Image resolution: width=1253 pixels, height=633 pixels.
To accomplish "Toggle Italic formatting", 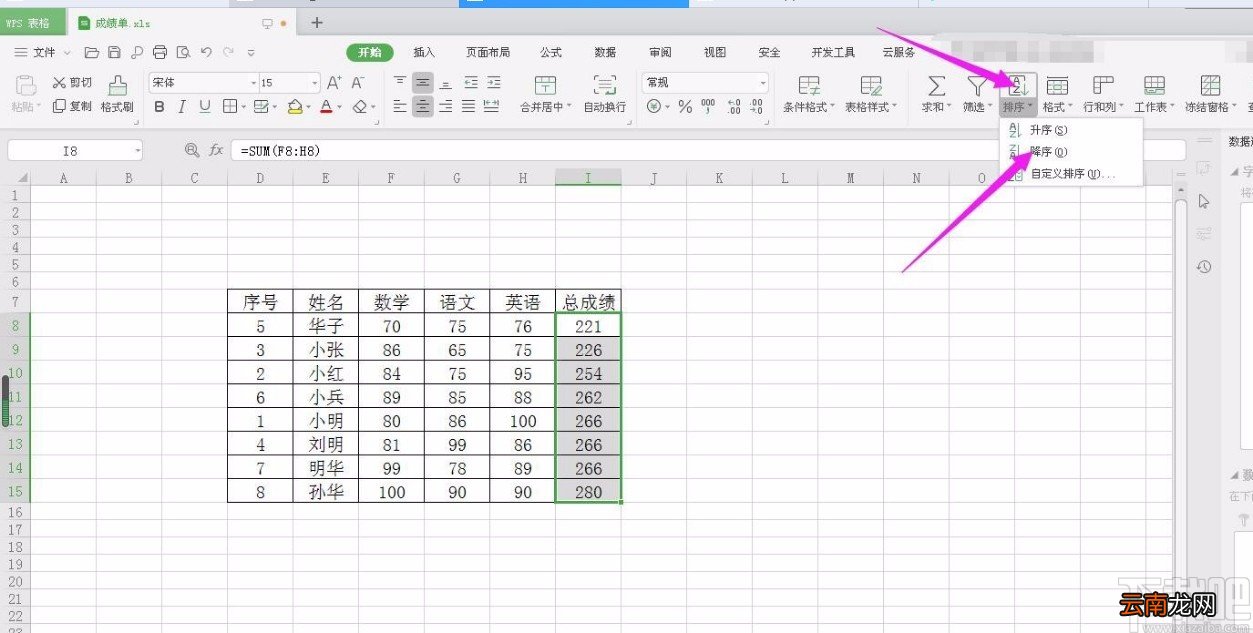I will point(182,106).
